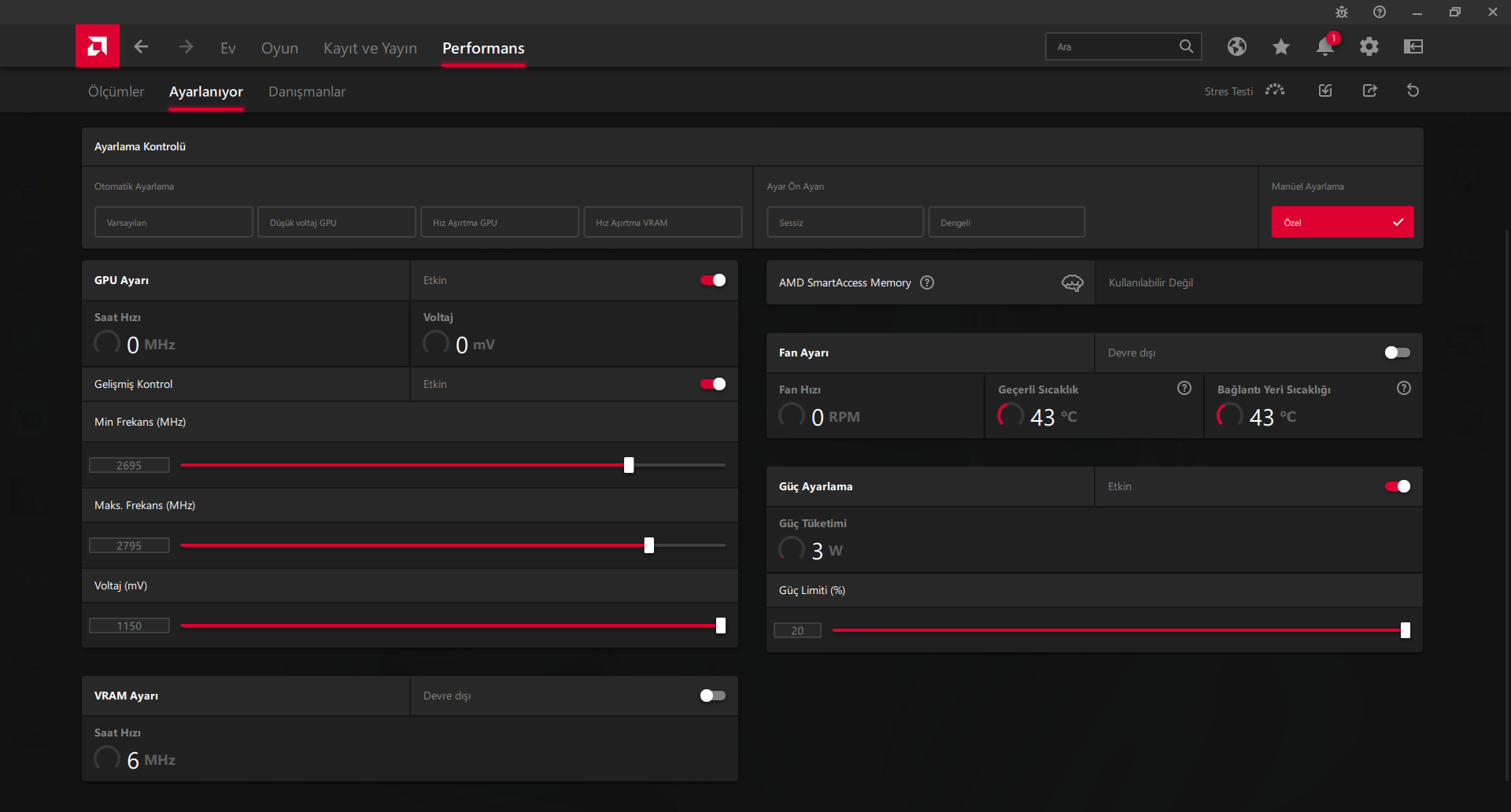Switch to the Ölçümler tab
Screen dimensions: 1511x812
click(116, 92)
